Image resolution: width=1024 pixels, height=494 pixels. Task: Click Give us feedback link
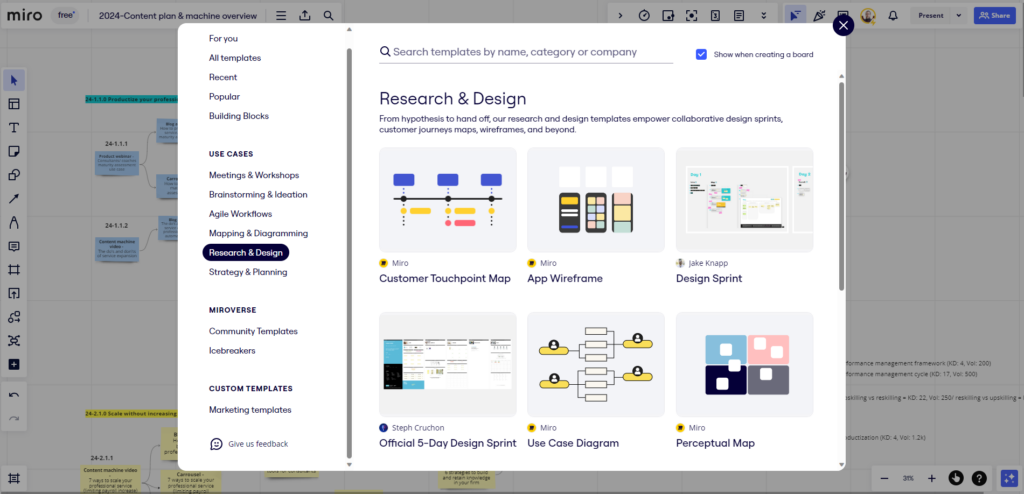(x=257, y=444)
